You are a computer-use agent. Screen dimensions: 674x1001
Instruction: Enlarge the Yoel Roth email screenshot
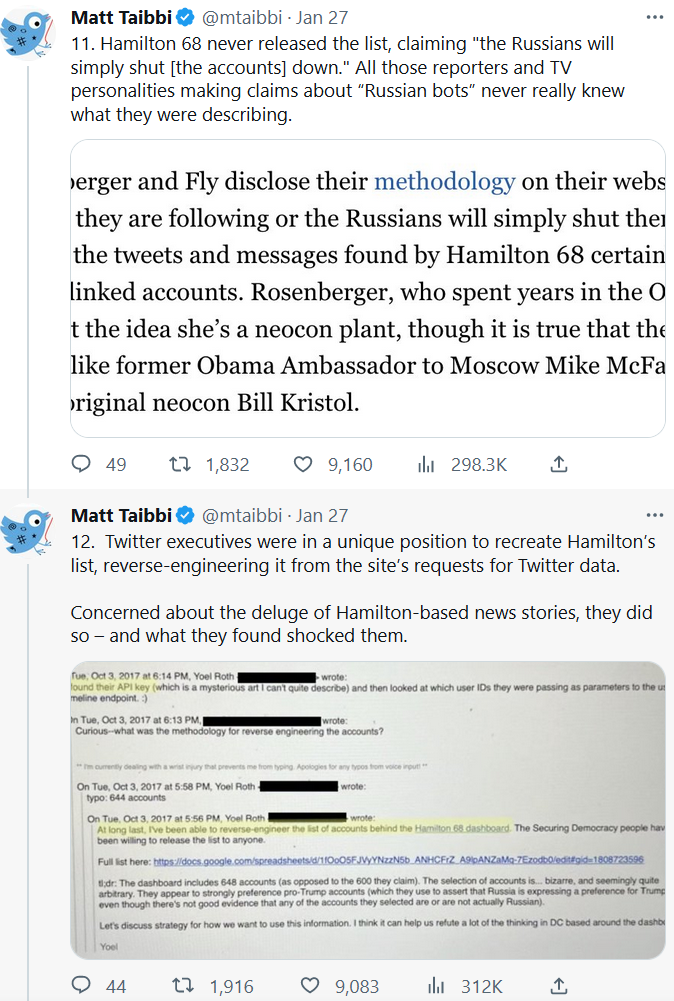click(367, 810)
